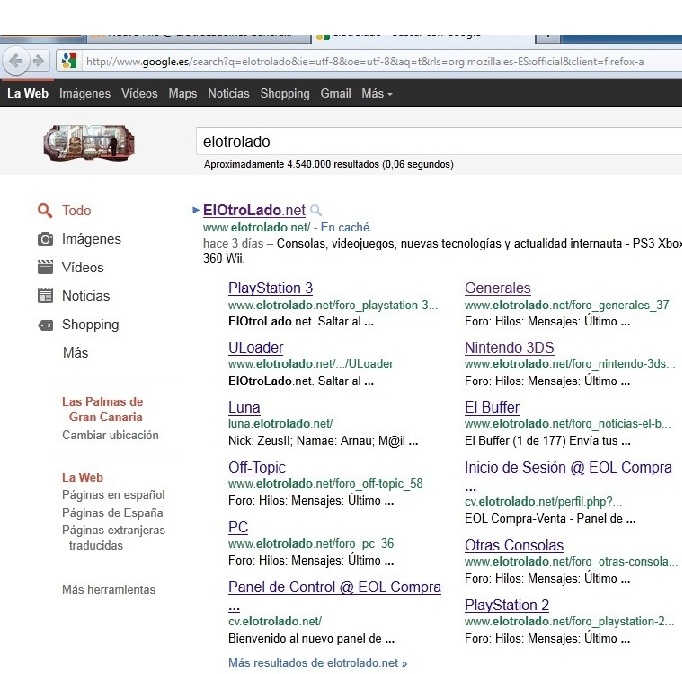Select Todo in the left sidebar
This screenshot has height=674, width=682.
(77, 210)
